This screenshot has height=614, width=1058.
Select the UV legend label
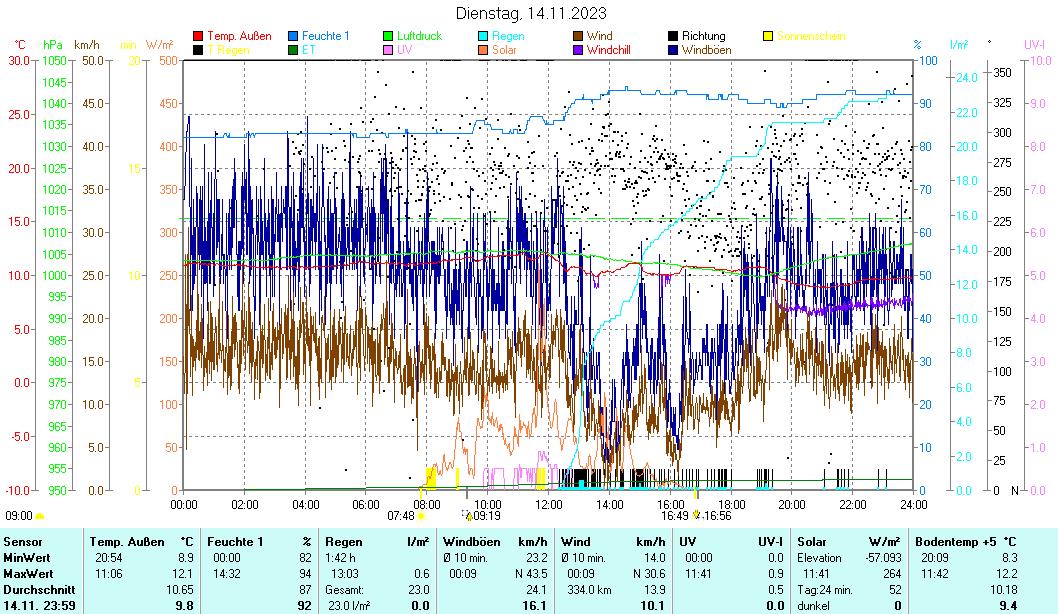click(404, 49)
